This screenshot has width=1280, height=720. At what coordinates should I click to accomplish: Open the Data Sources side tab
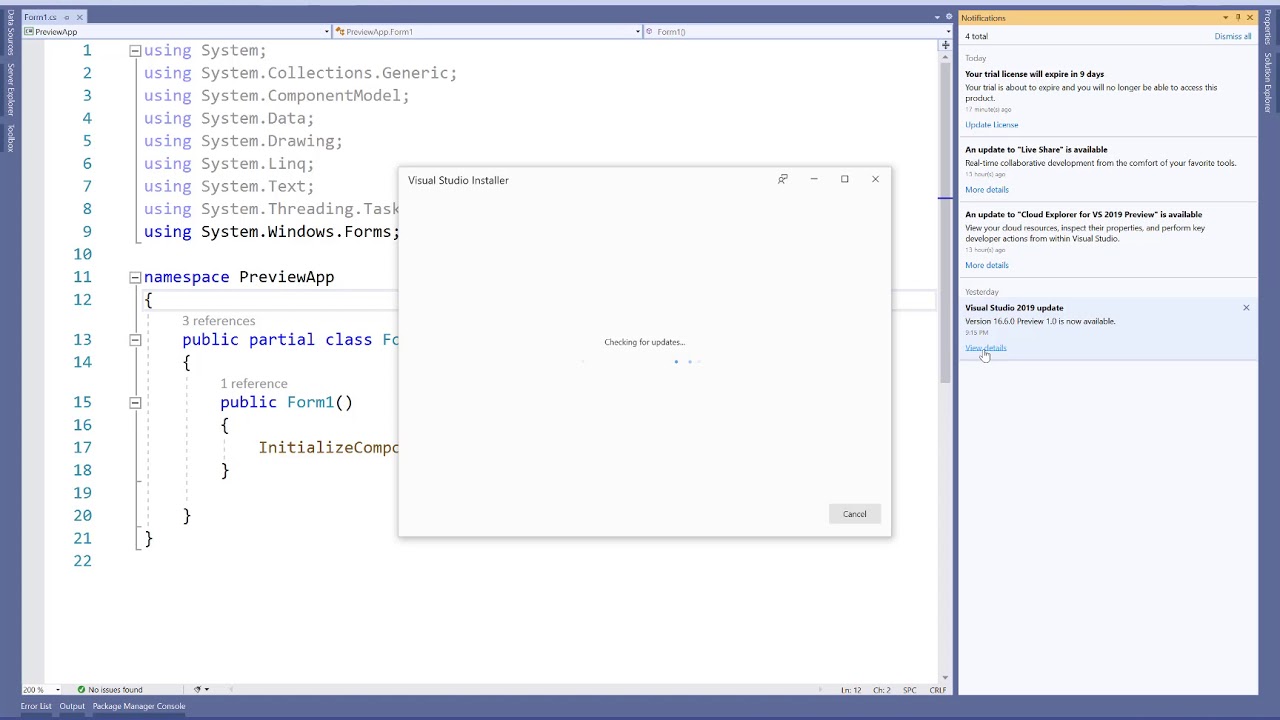tap(10, 32)
